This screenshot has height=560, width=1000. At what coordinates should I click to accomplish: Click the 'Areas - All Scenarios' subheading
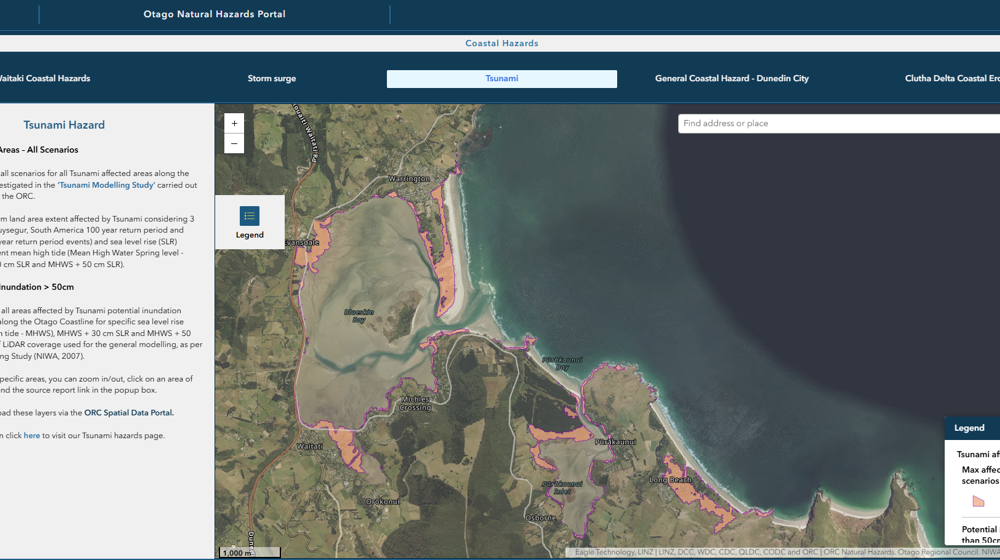[x=39, y=150]
